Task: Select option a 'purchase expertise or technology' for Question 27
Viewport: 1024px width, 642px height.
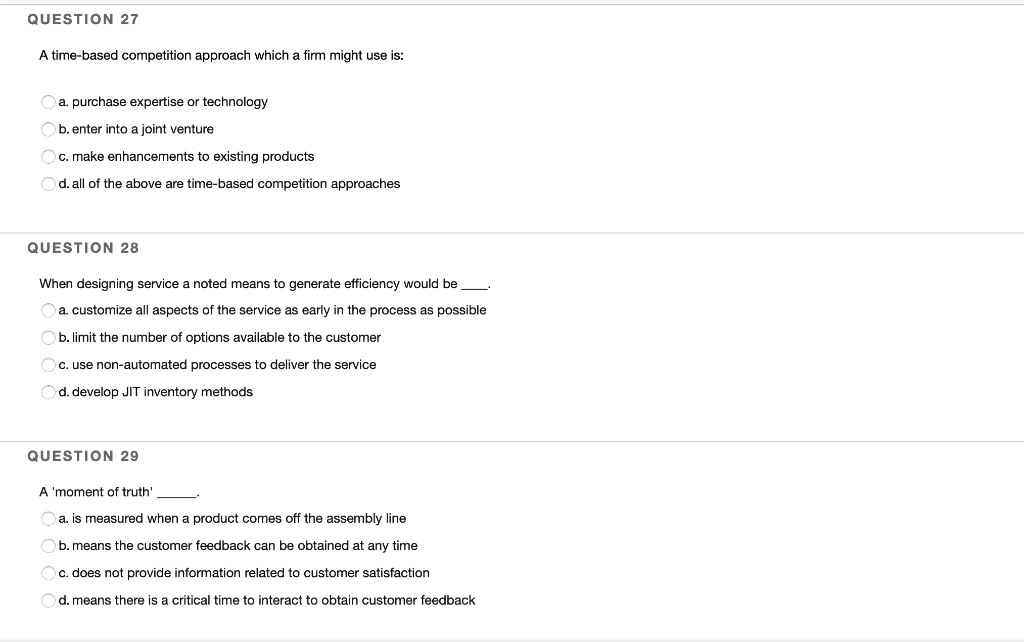Action: (48, 101)
